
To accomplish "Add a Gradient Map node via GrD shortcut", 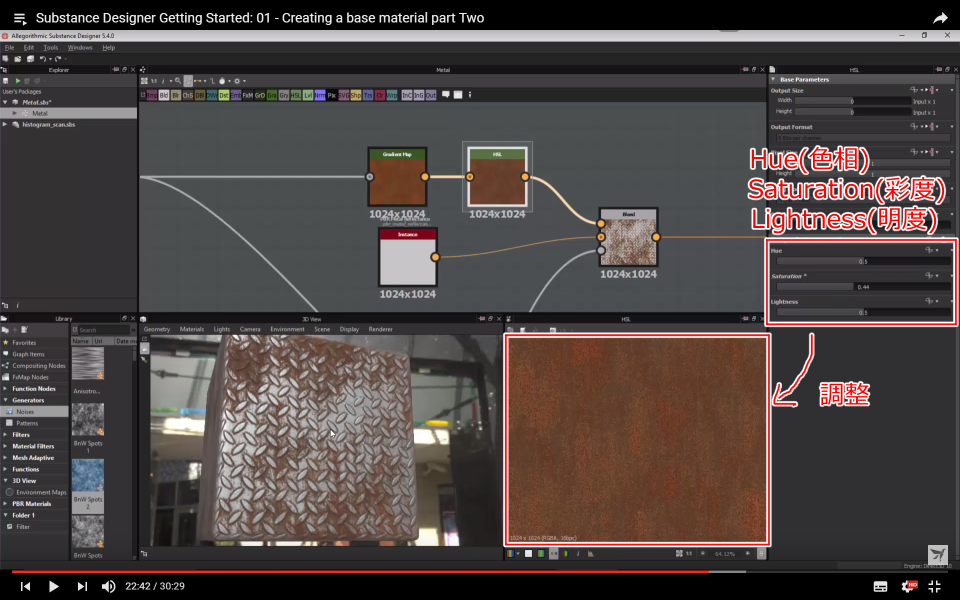I will tap(260, 95).
